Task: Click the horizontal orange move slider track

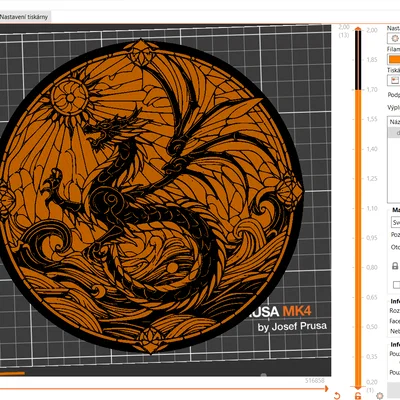Action: pos(162,389)
